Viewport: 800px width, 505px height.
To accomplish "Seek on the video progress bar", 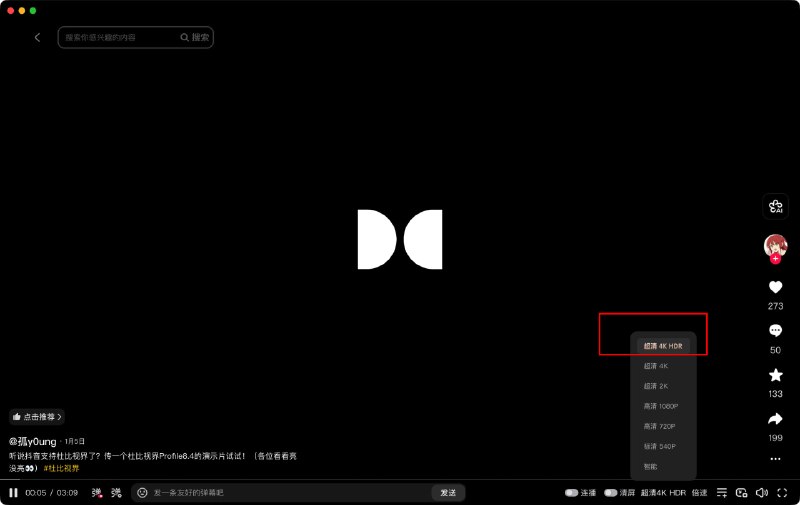I will point(400,479).
